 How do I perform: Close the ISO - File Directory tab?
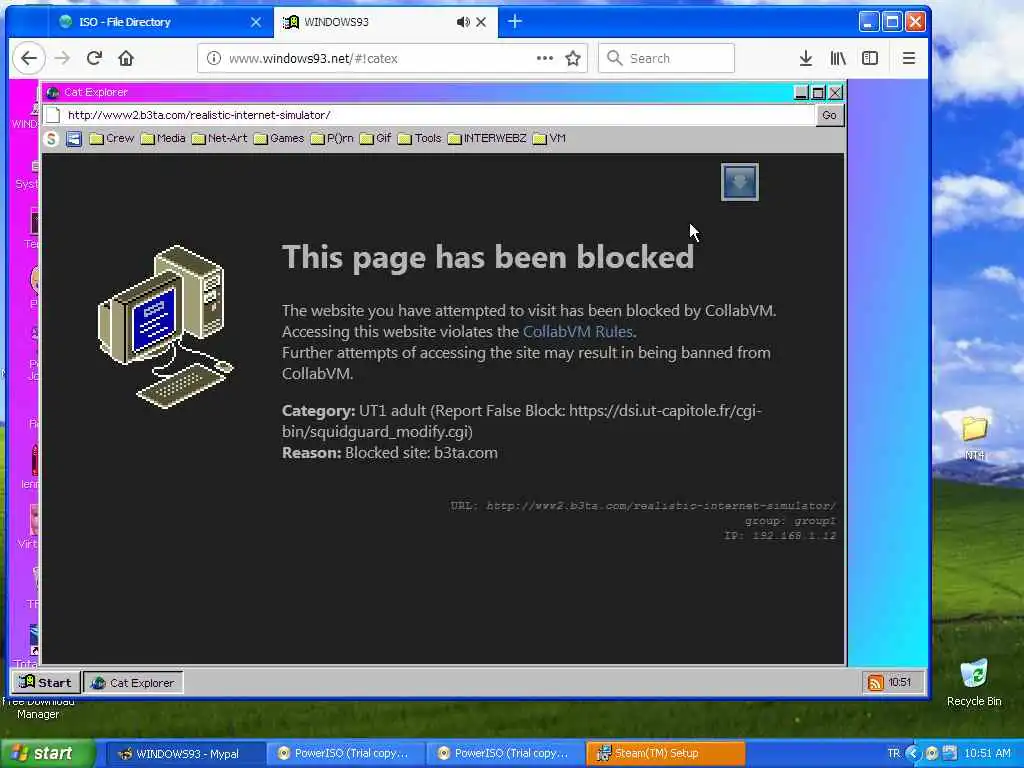(256, 22)
